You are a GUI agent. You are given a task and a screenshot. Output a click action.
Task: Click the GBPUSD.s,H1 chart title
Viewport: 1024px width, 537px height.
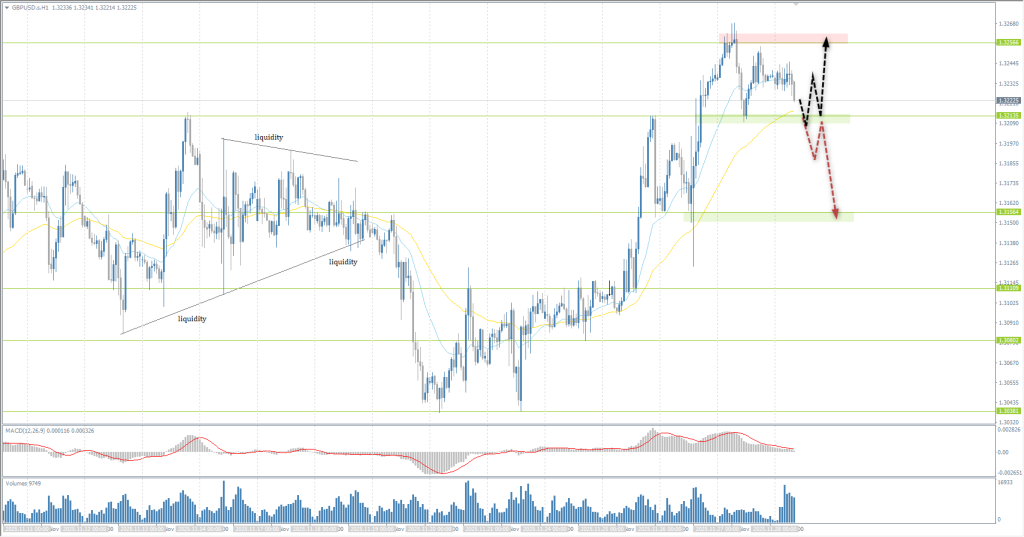tap(32, 6)
